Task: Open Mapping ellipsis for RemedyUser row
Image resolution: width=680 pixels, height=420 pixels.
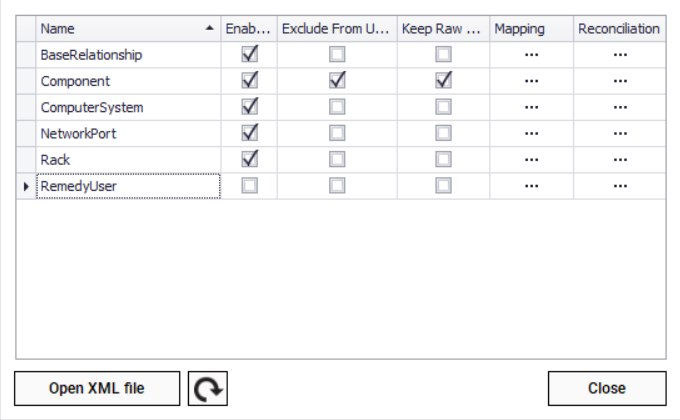Action: pos(532,185)
